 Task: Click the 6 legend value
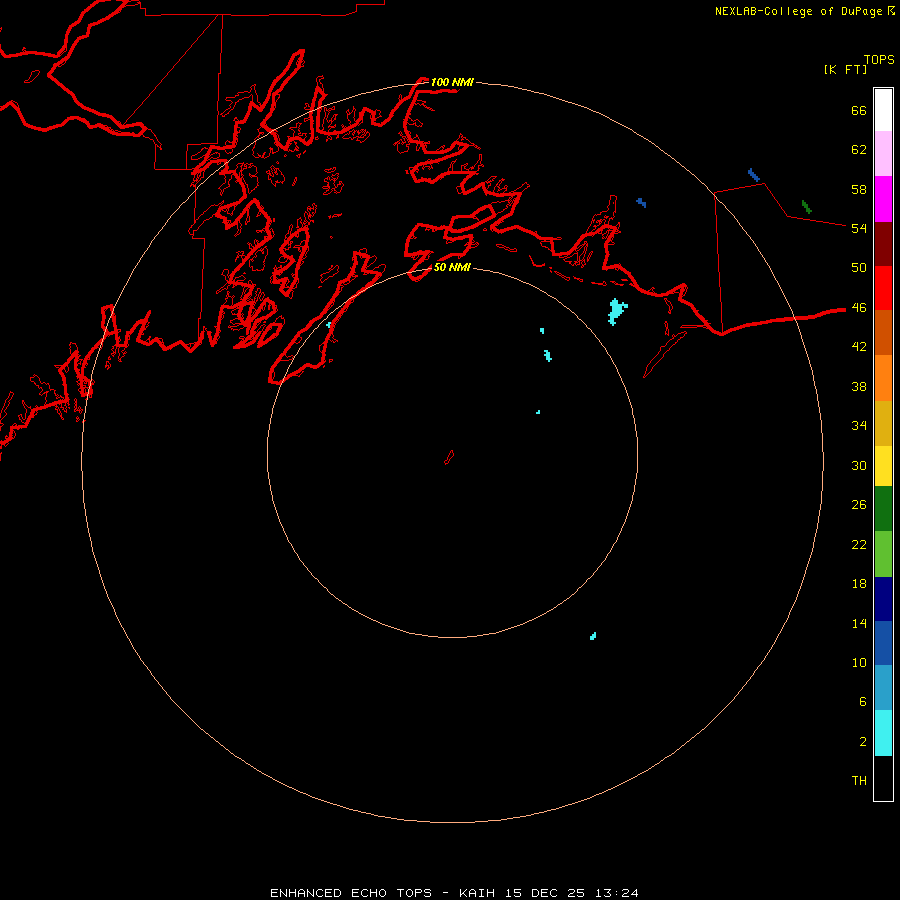click(863, 702)
